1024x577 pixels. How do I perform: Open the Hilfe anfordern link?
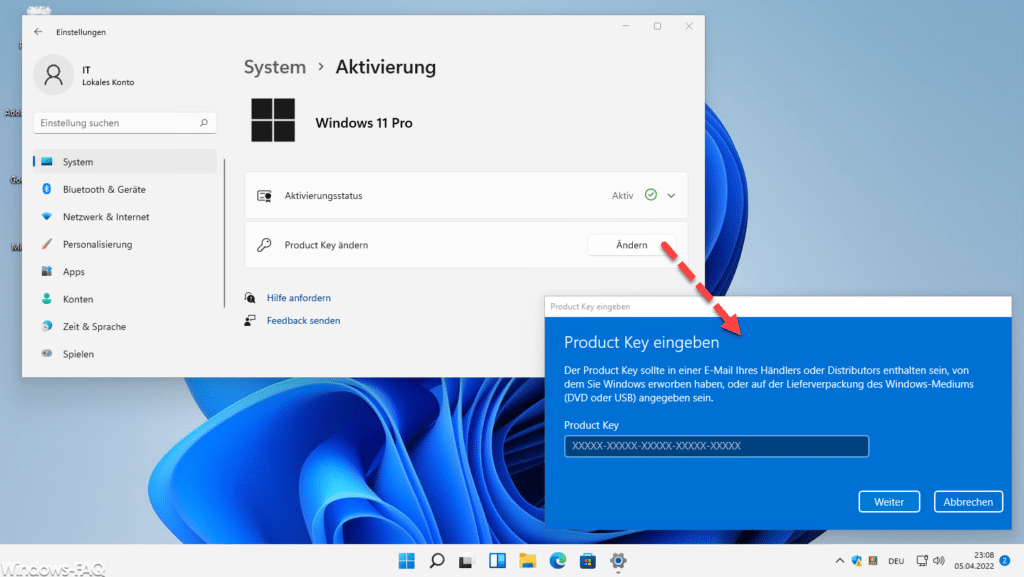click(298, 298)
